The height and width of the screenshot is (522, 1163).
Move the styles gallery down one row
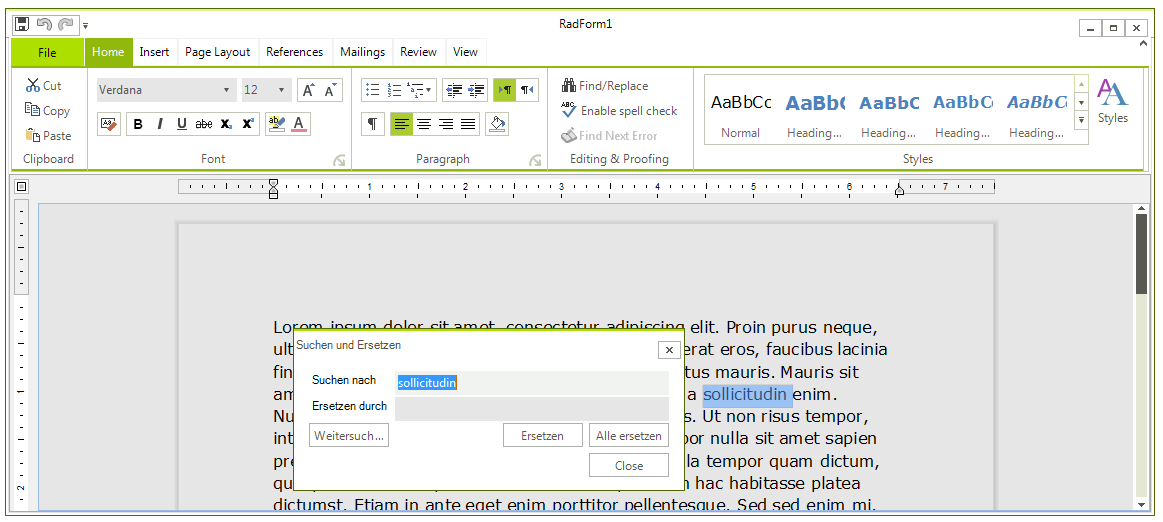tap(1081, 102)
